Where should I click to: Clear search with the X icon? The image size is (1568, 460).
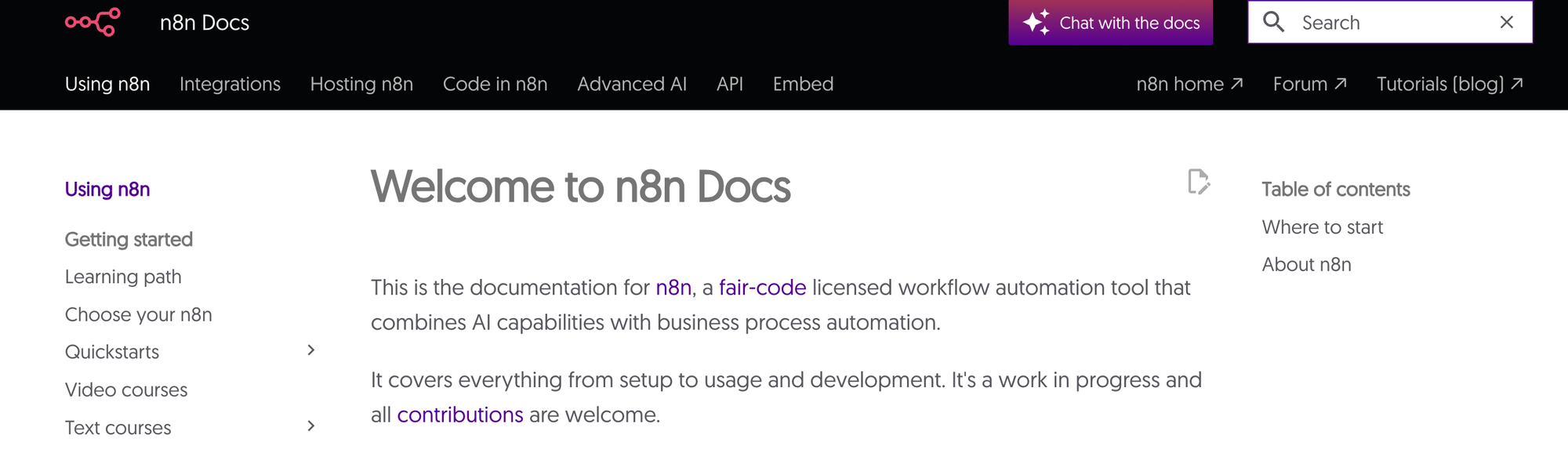[1506, 22]
